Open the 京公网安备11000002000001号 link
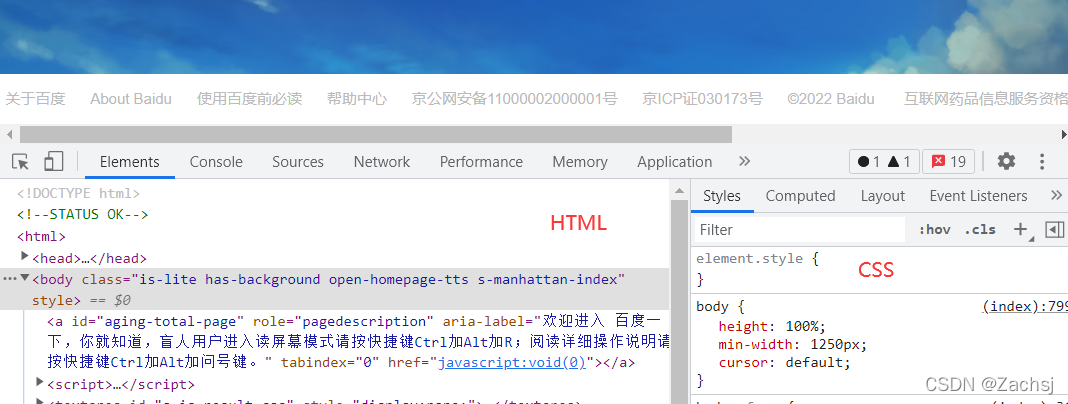The width and height of the screenshot is (1068, 404). [x=514, y=99]
